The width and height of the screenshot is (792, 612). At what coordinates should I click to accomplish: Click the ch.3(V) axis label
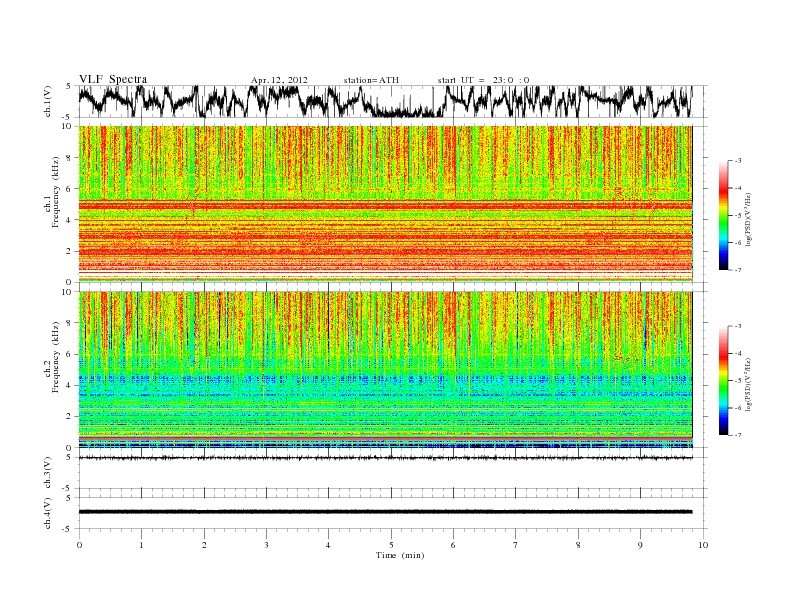(x=47, y=473)
